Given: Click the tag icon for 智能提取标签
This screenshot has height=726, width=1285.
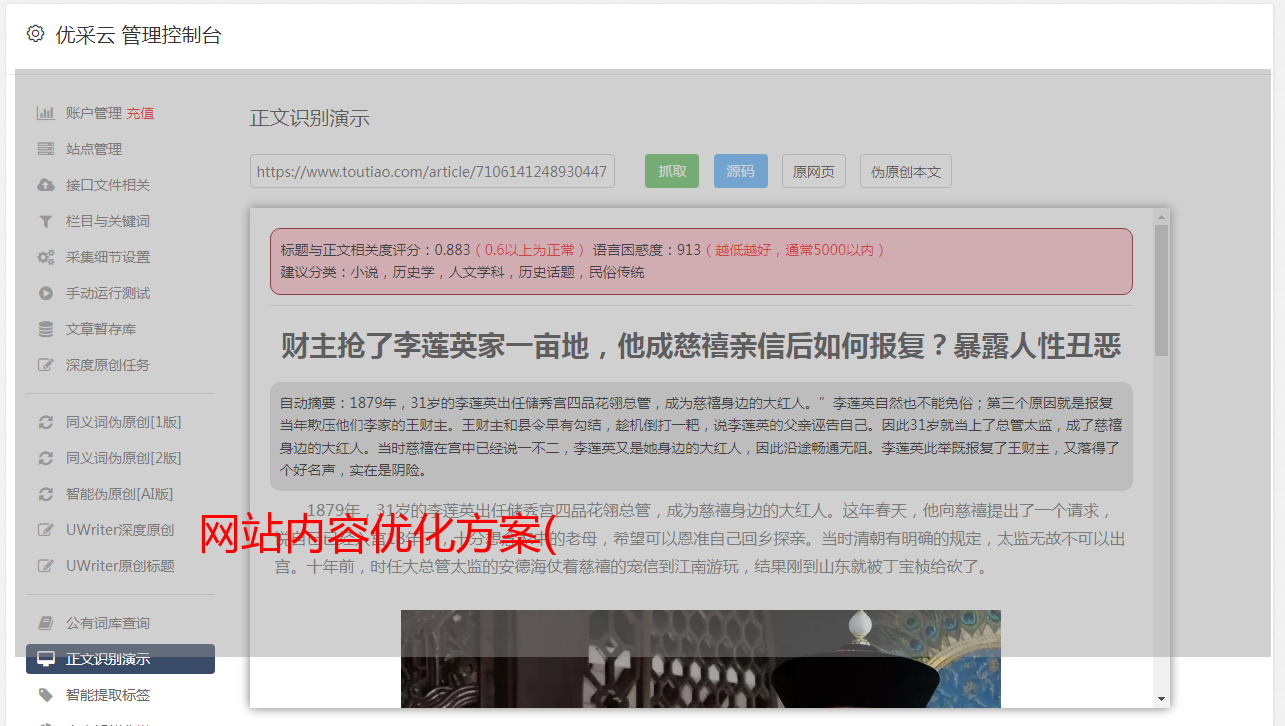Looking at the screenshot, I should point(45,695).
